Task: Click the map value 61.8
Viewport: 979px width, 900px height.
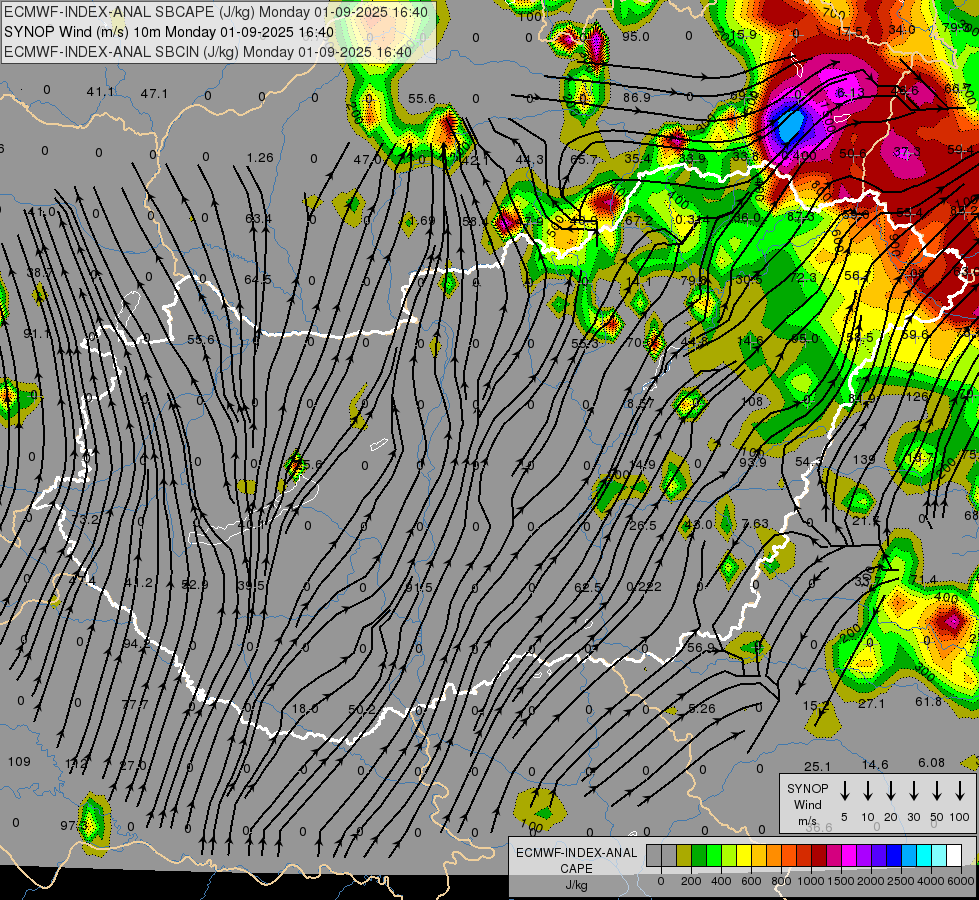Action: click(x=928, y=702)
